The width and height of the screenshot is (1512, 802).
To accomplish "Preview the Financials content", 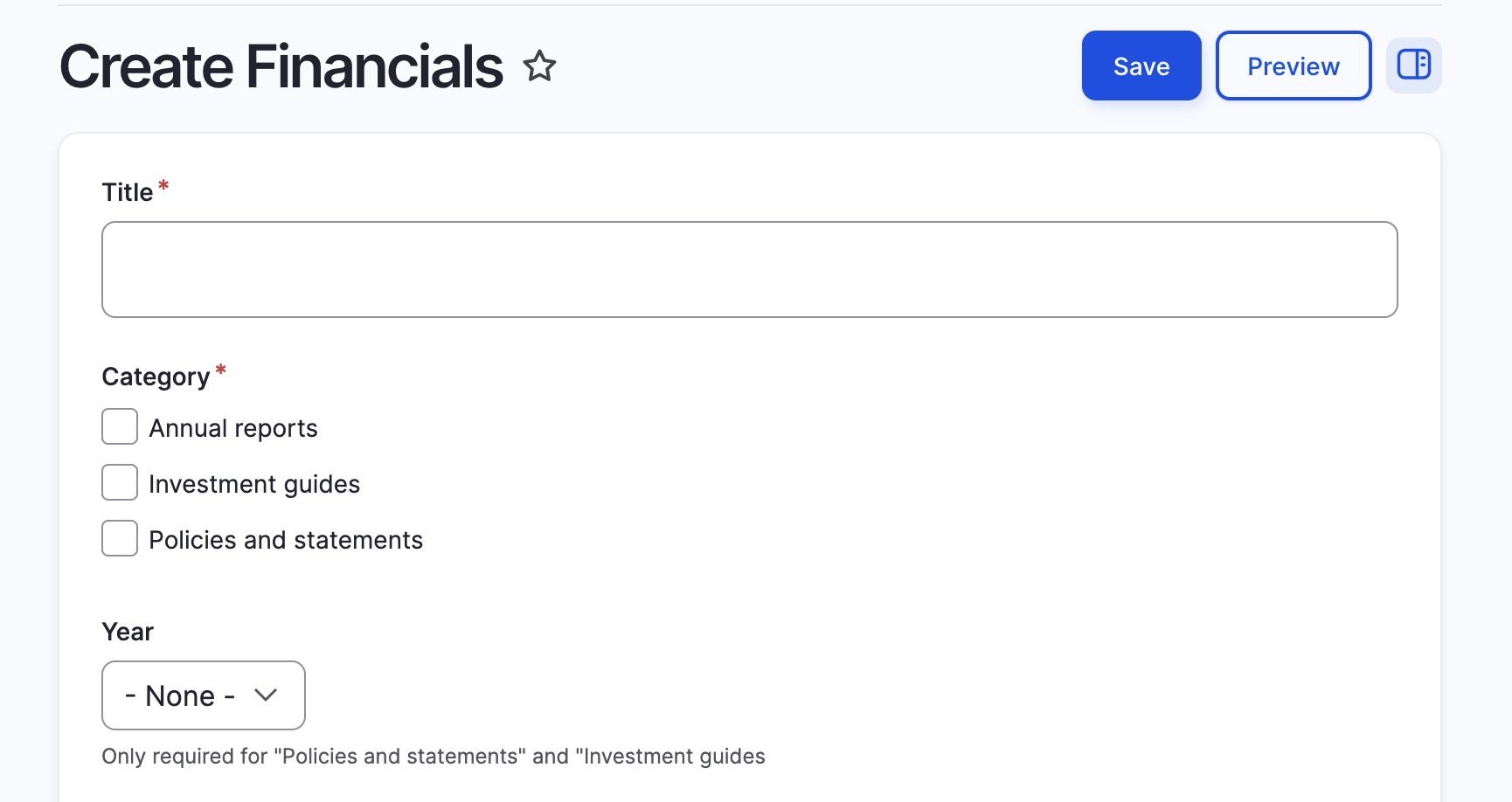I will (x=1293, y=66).
